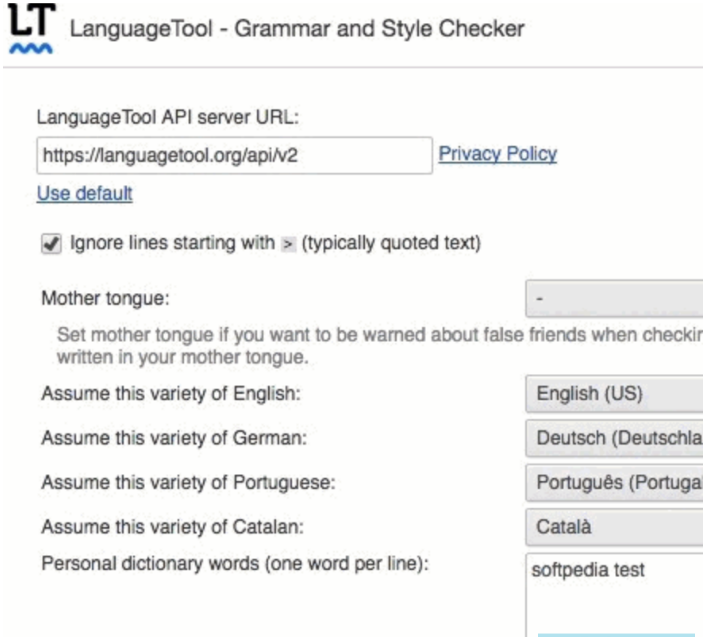Expand the Català variety dropdown
This screenshot has height=637, width=705.
[614, 527]
